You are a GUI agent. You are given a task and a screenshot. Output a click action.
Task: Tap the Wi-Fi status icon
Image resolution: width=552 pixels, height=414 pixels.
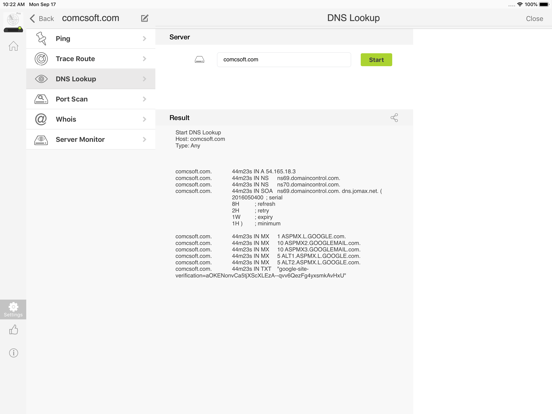tap(520, 4)
